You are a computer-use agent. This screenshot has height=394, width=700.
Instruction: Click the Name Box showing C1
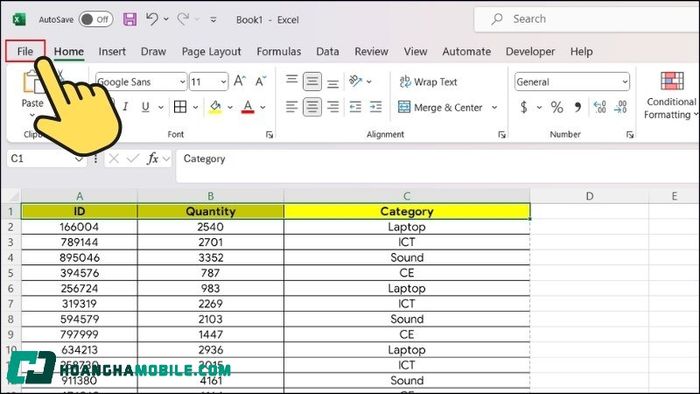coord(47,158)
